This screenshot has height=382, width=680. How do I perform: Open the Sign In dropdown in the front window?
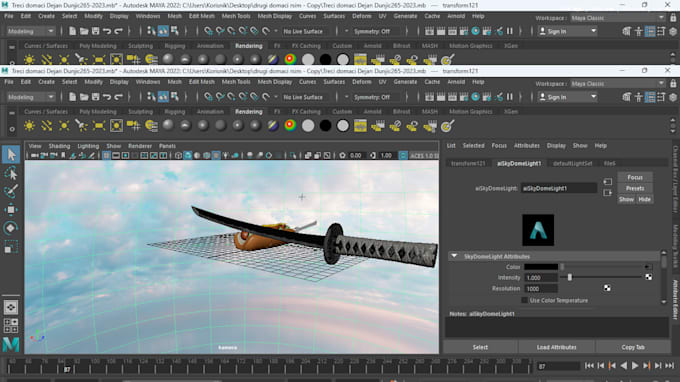(567, 97)
